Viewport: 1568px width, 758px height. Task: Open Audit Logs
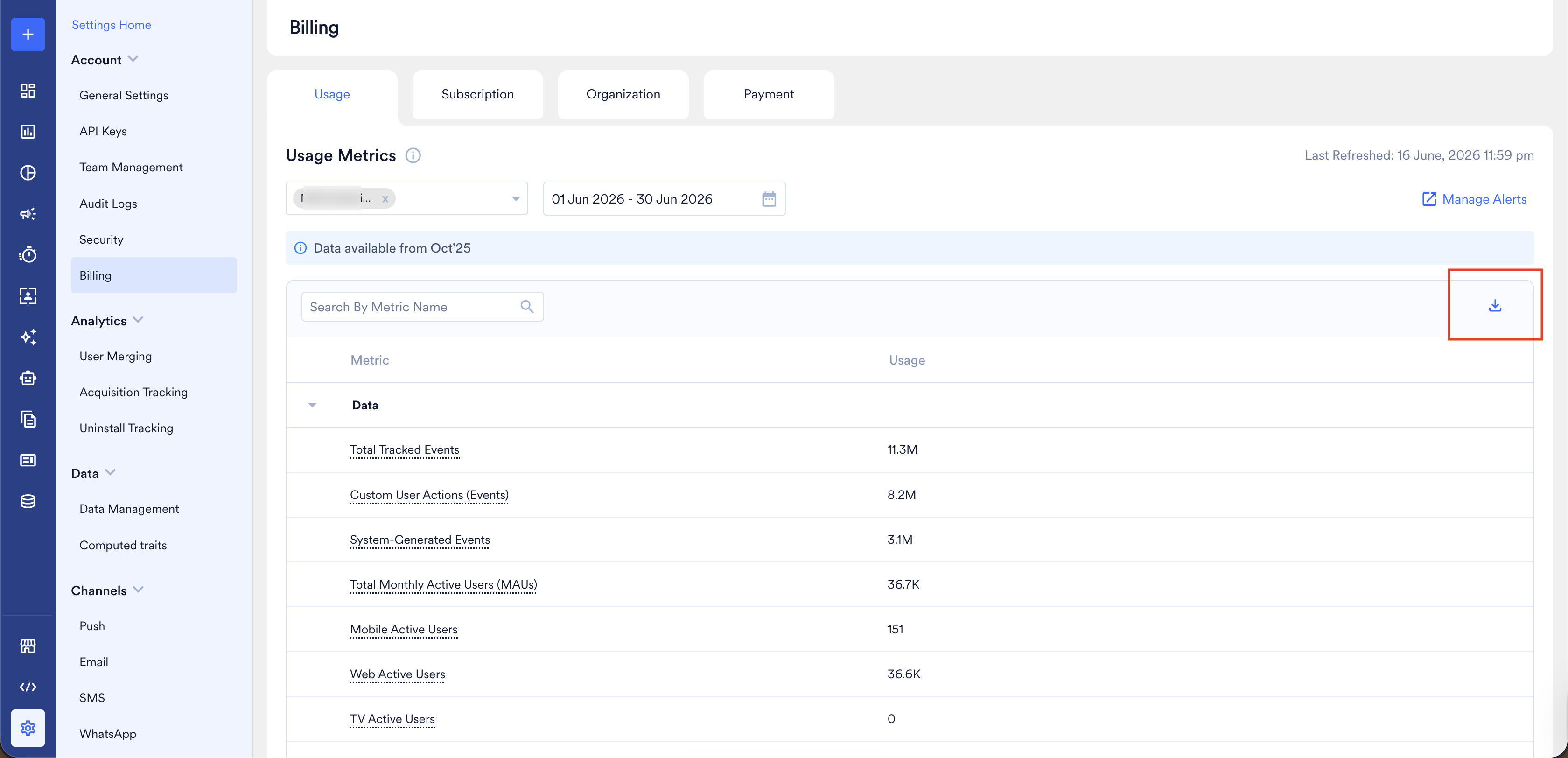(x=108, y=204)
